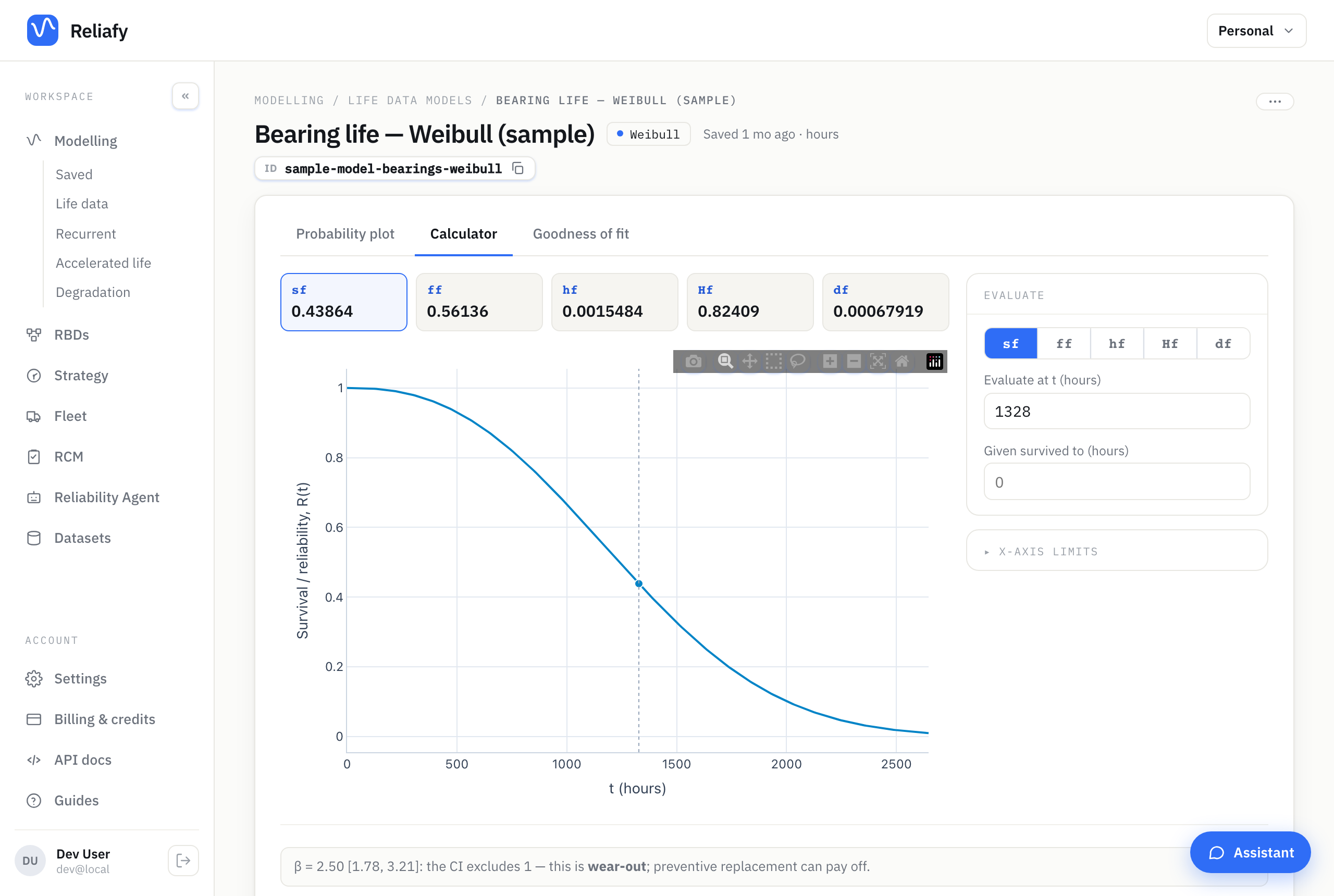
Task: Reset chart axes with the home icon
Action: (902, 361)
